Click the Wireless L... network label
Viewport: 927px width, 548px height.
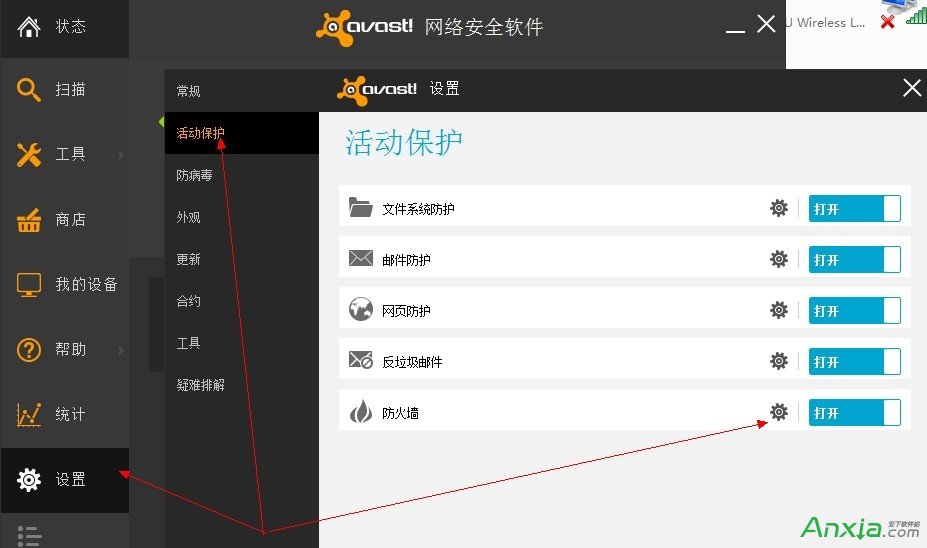coord(825,22)
